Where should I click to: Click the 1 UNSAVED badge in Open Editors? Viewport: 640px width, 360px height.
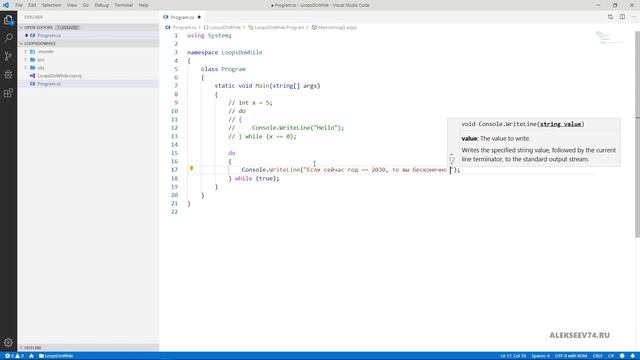(67, 27)
